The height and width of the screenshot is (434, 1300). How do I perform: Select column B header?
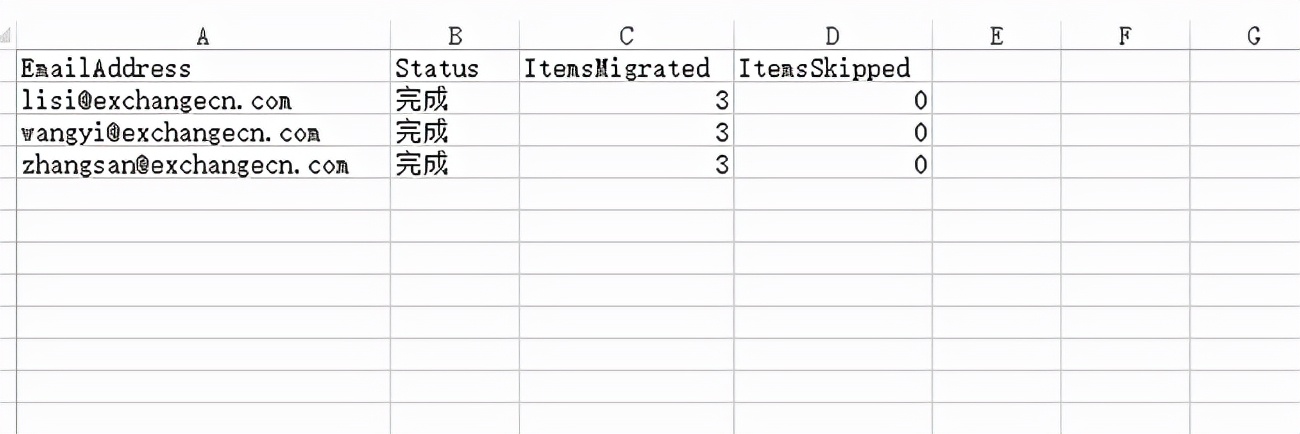click(x=455, y=36)
